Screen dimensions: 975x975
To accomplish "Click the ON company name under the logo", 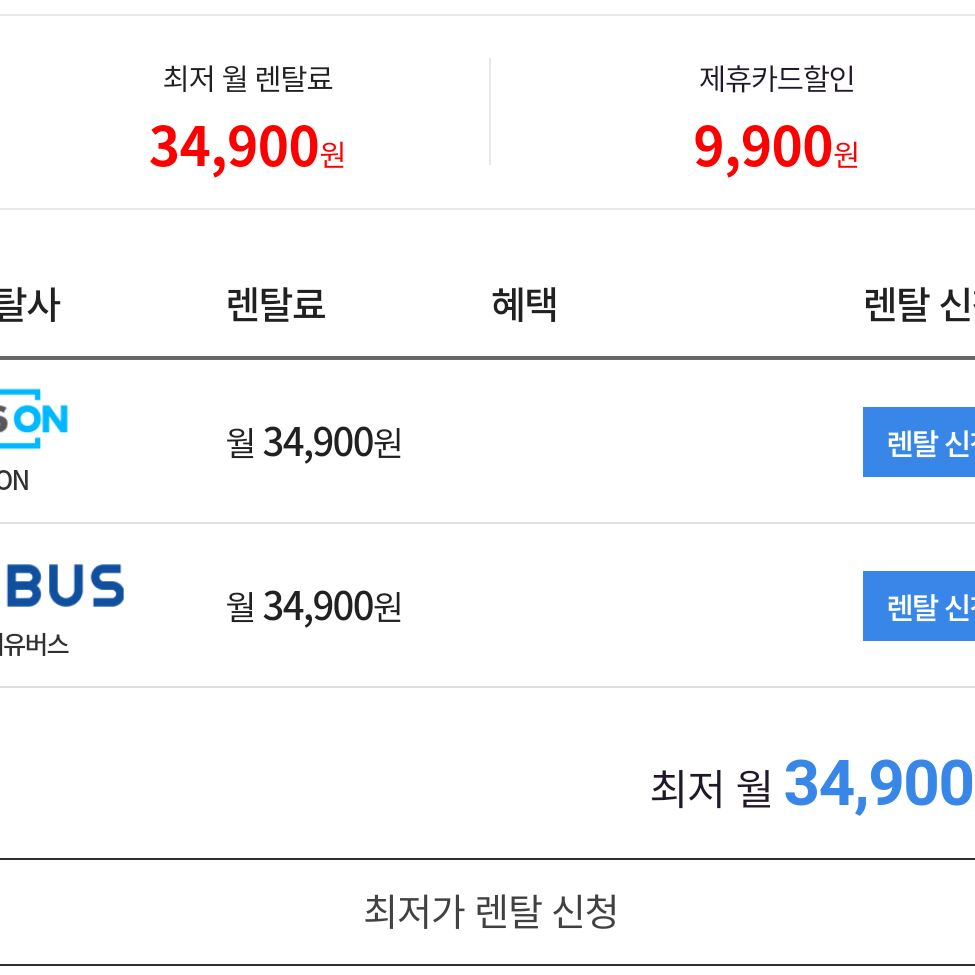I will coord(14,481).
